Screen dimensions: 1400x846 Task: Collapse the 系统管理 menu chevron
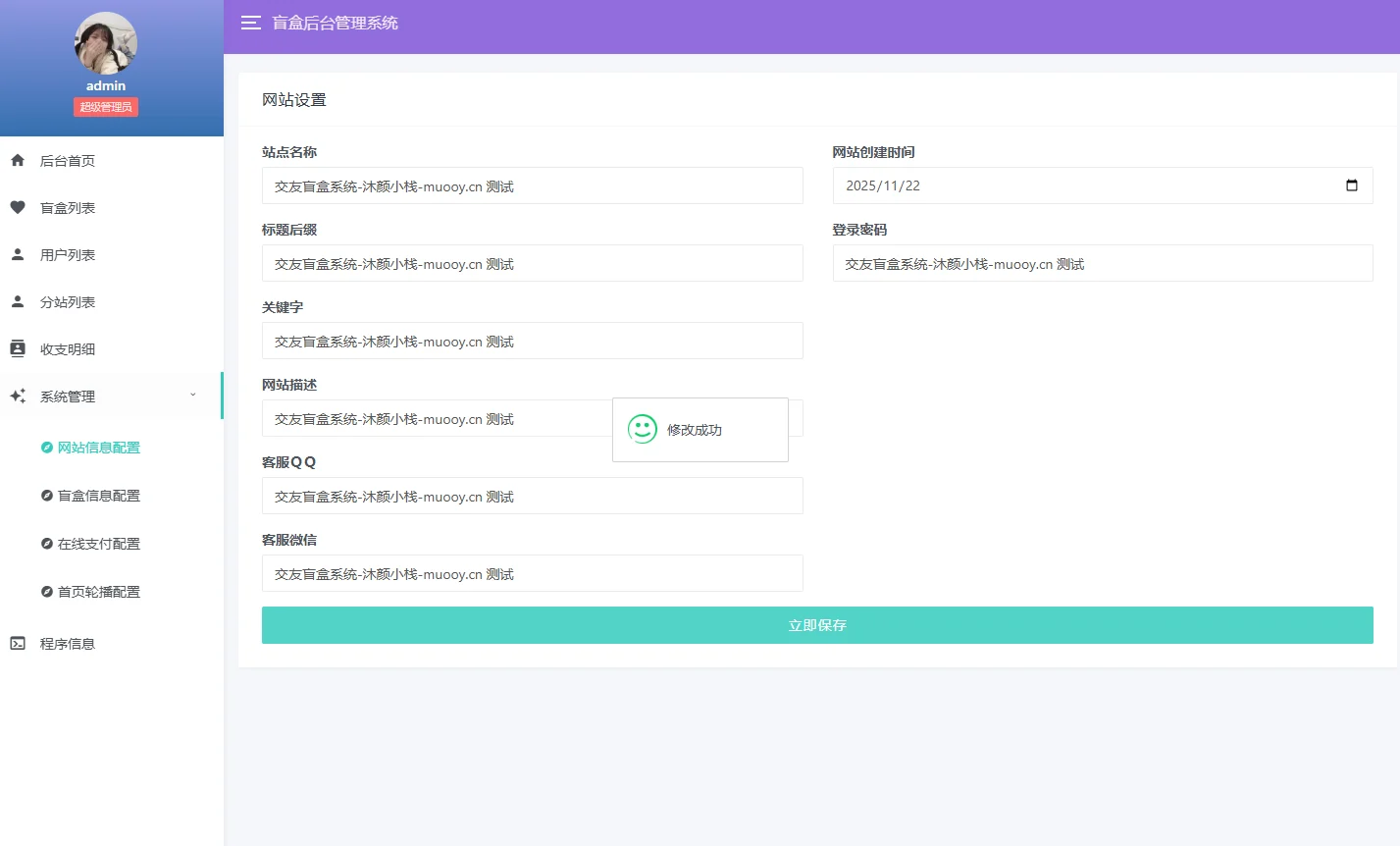193,396
